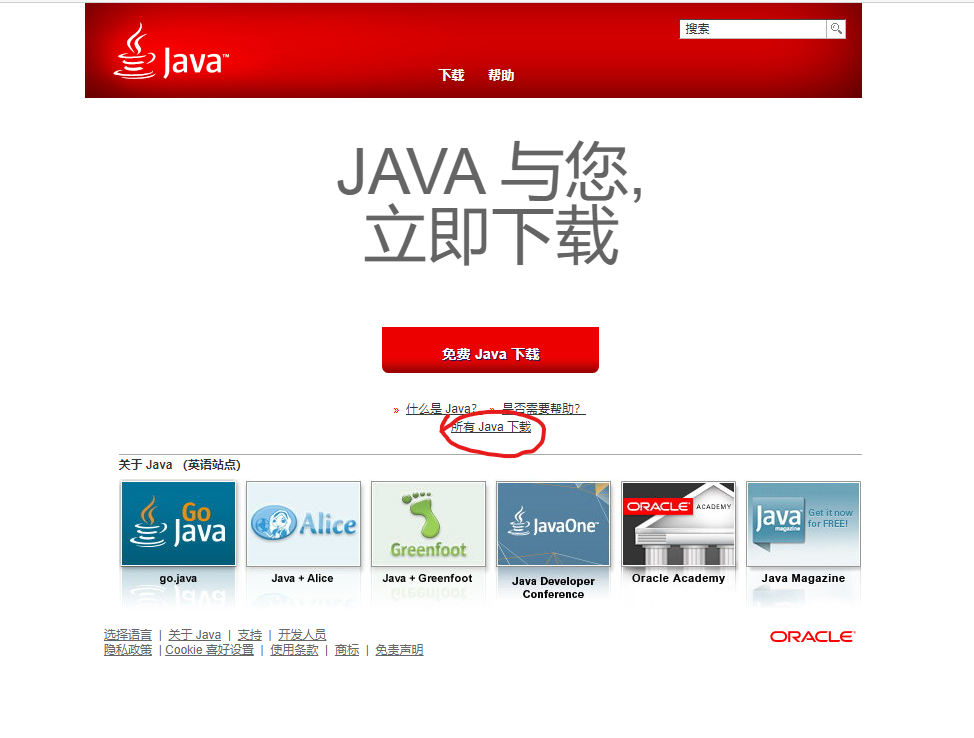The image size is (974, 738).
Task: Open the 开发人员 footer link
Action: point(302,635)
